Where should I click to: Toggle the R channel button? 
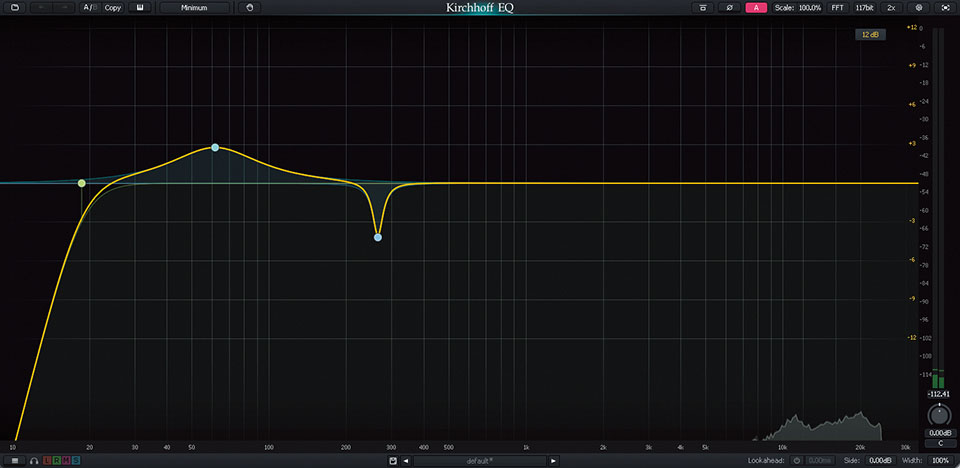pos(56,461)
